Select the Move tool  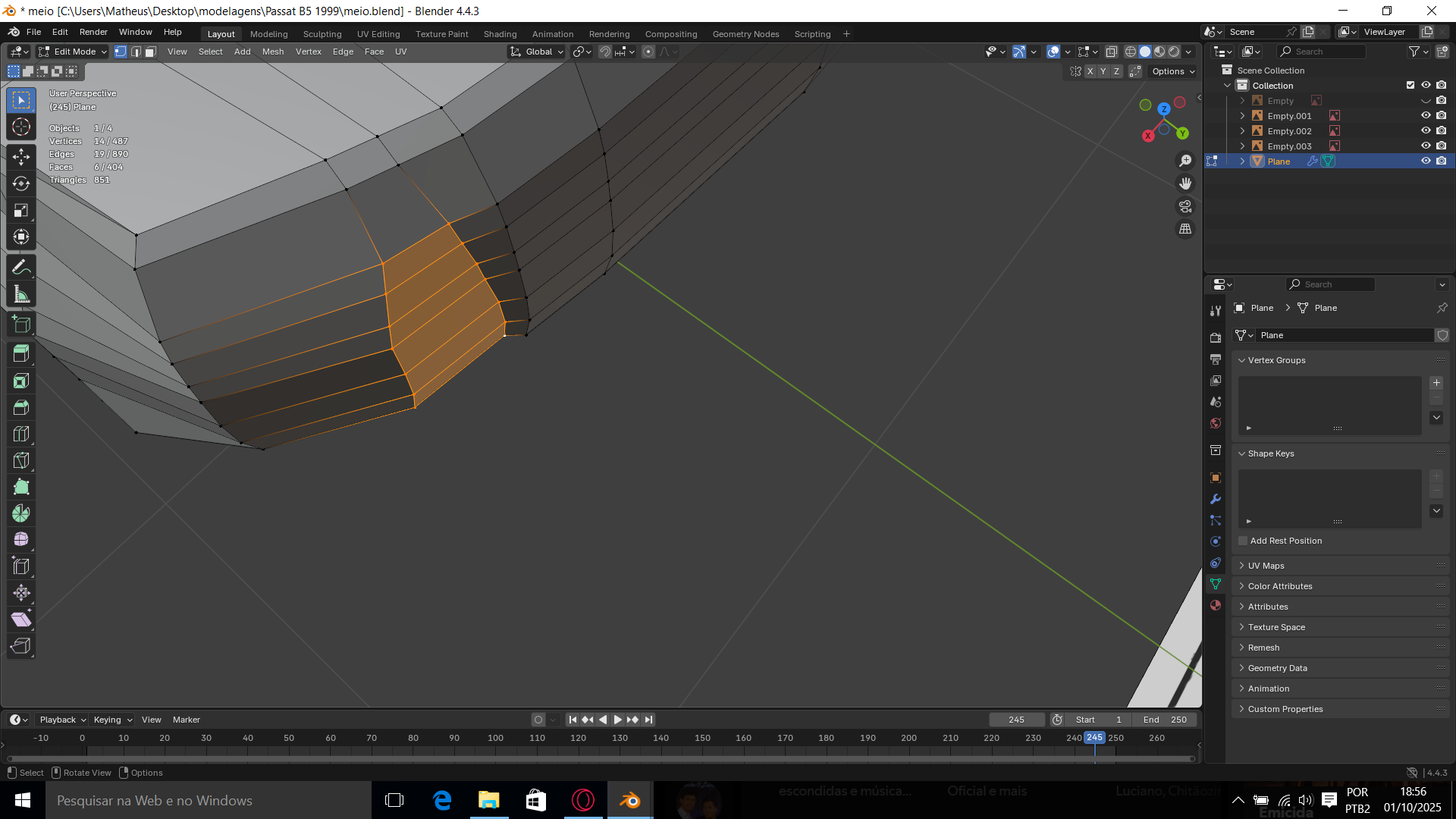21,157
